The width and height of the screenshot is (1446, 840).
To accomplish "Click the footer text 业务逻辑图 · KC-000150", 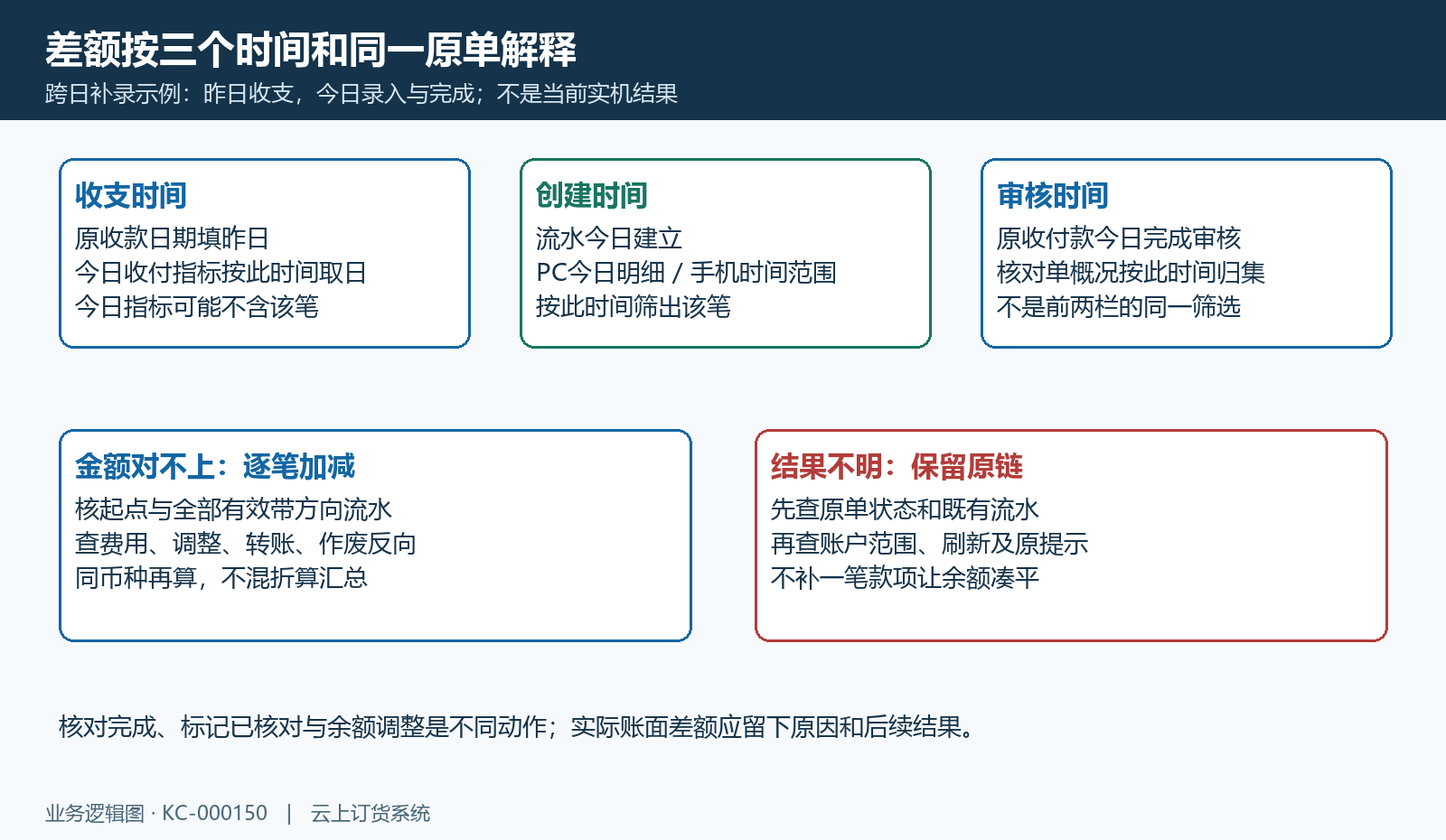I will 156,814.
